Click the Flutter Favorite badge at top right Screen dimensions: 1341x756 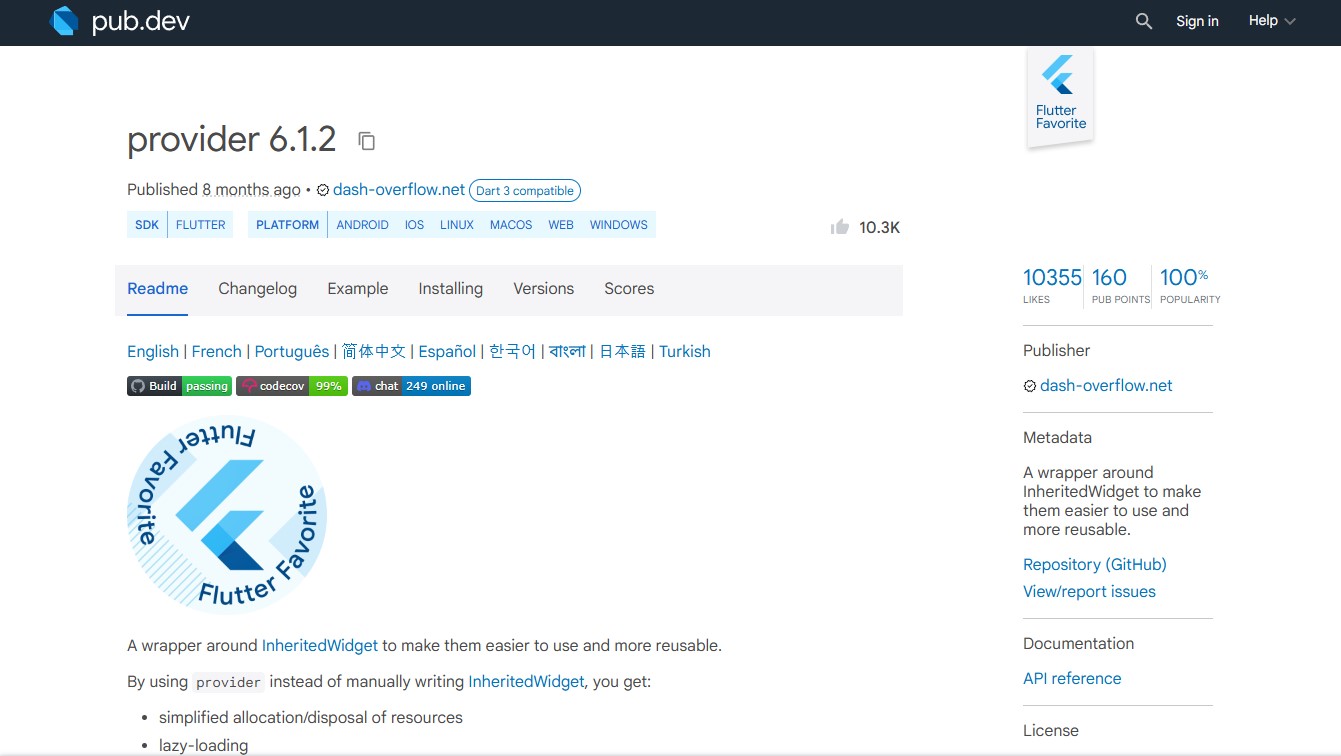[x=1061, y=98]
